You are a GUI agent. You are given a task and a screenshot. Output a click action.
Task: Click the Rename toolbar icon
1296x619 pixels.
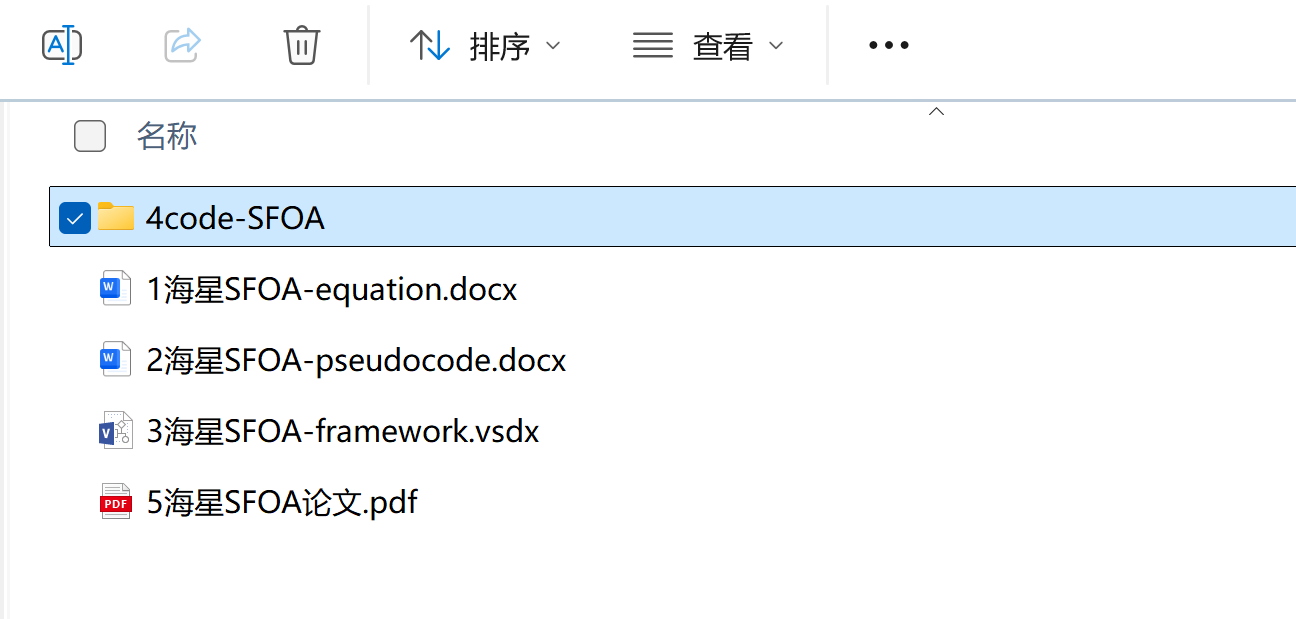click(62, 45)
